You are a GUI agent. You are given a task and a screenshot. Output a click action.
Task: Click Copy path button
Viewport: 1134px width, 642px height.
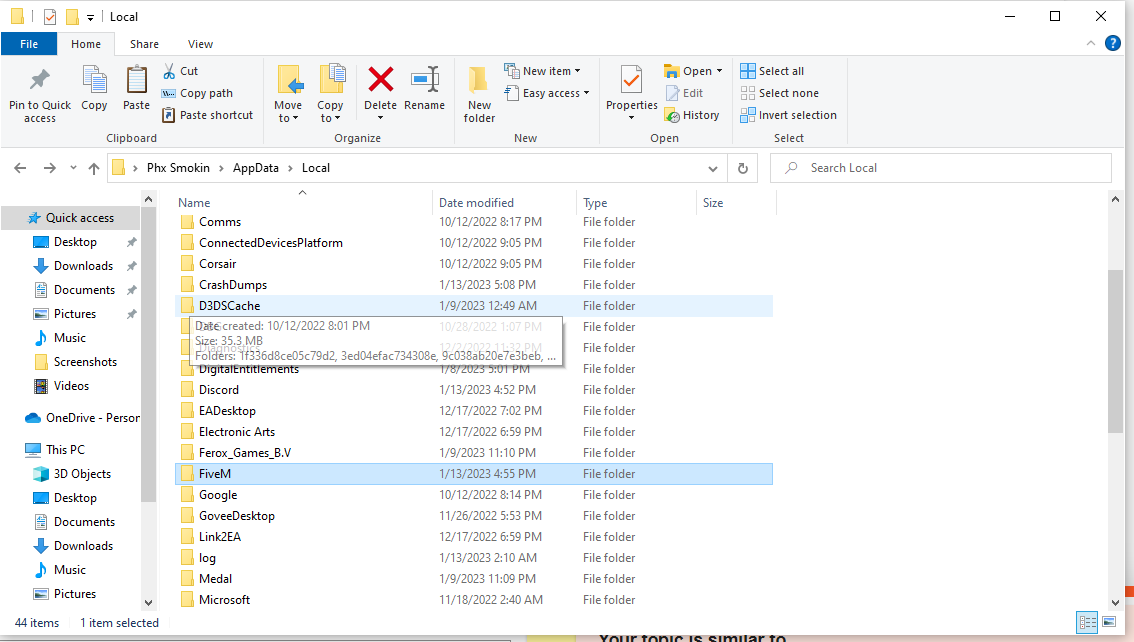point(197,93)
